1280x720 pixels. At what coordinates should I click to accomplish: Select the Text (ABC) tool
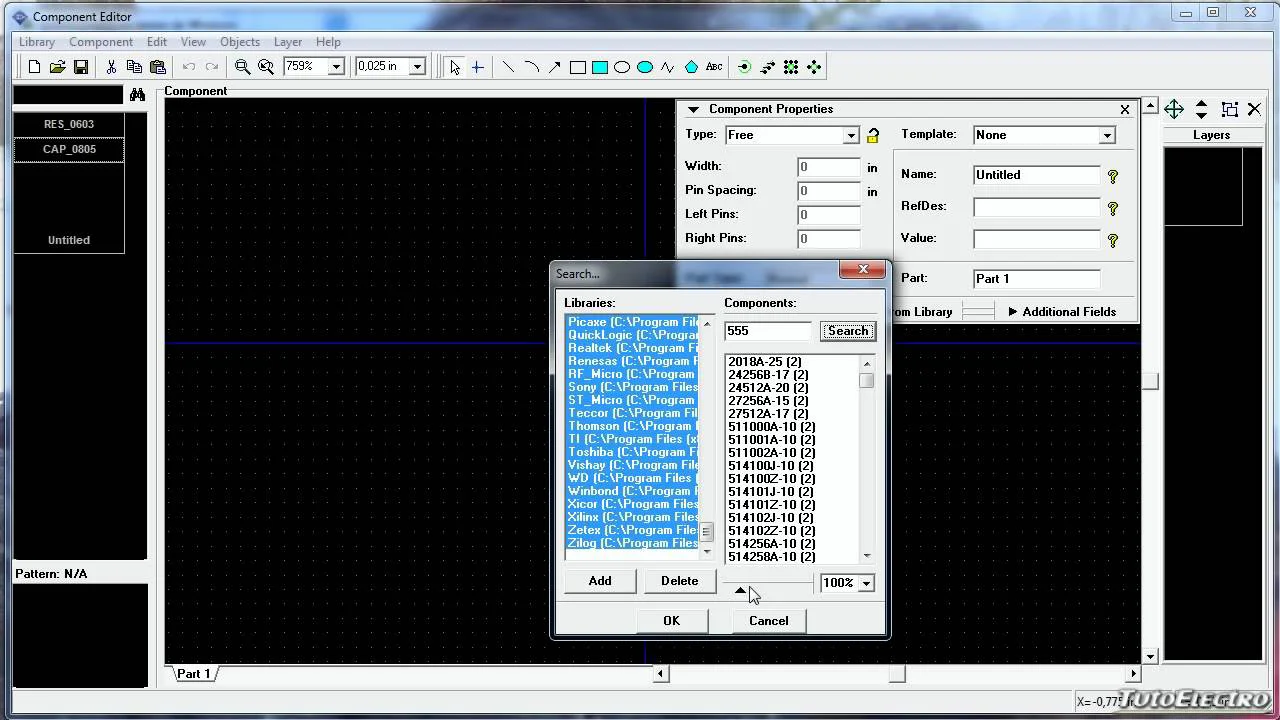click(x=714, y=67)
